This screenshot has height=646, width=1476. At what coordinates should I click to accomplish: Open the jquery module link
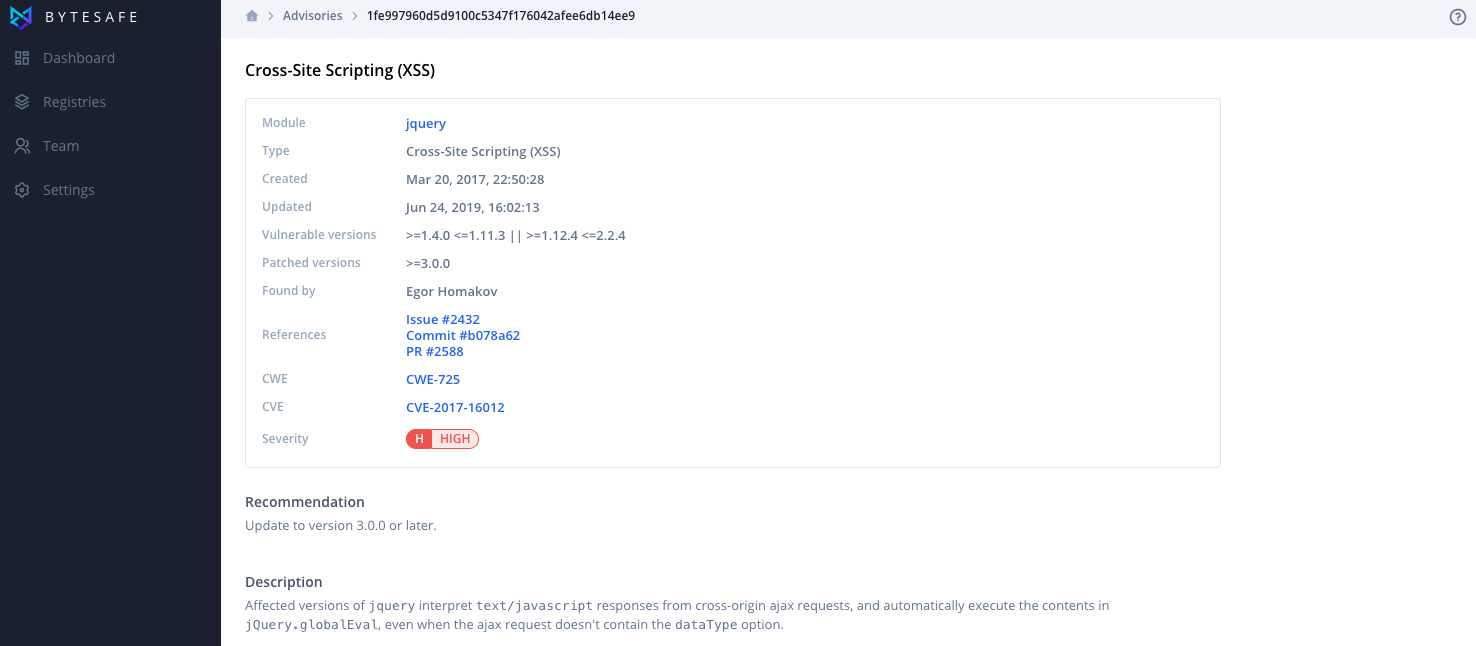coord(426,124)
